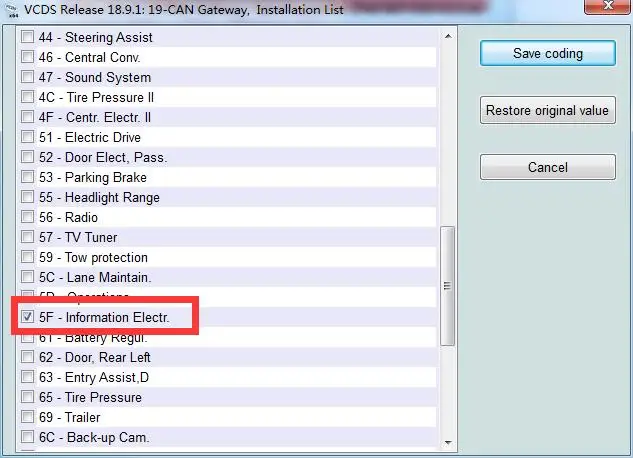Click the scrollbar up arrow
This screenshot has width=633, height=458.
pos(448,36)
